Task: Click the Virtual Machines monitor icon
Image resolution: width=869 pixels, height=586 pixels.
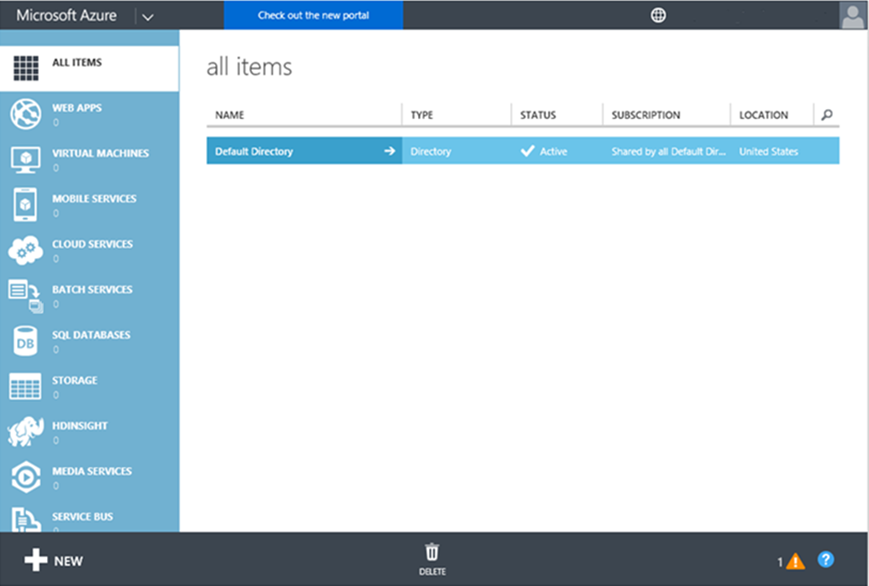Action: [25, 160]
